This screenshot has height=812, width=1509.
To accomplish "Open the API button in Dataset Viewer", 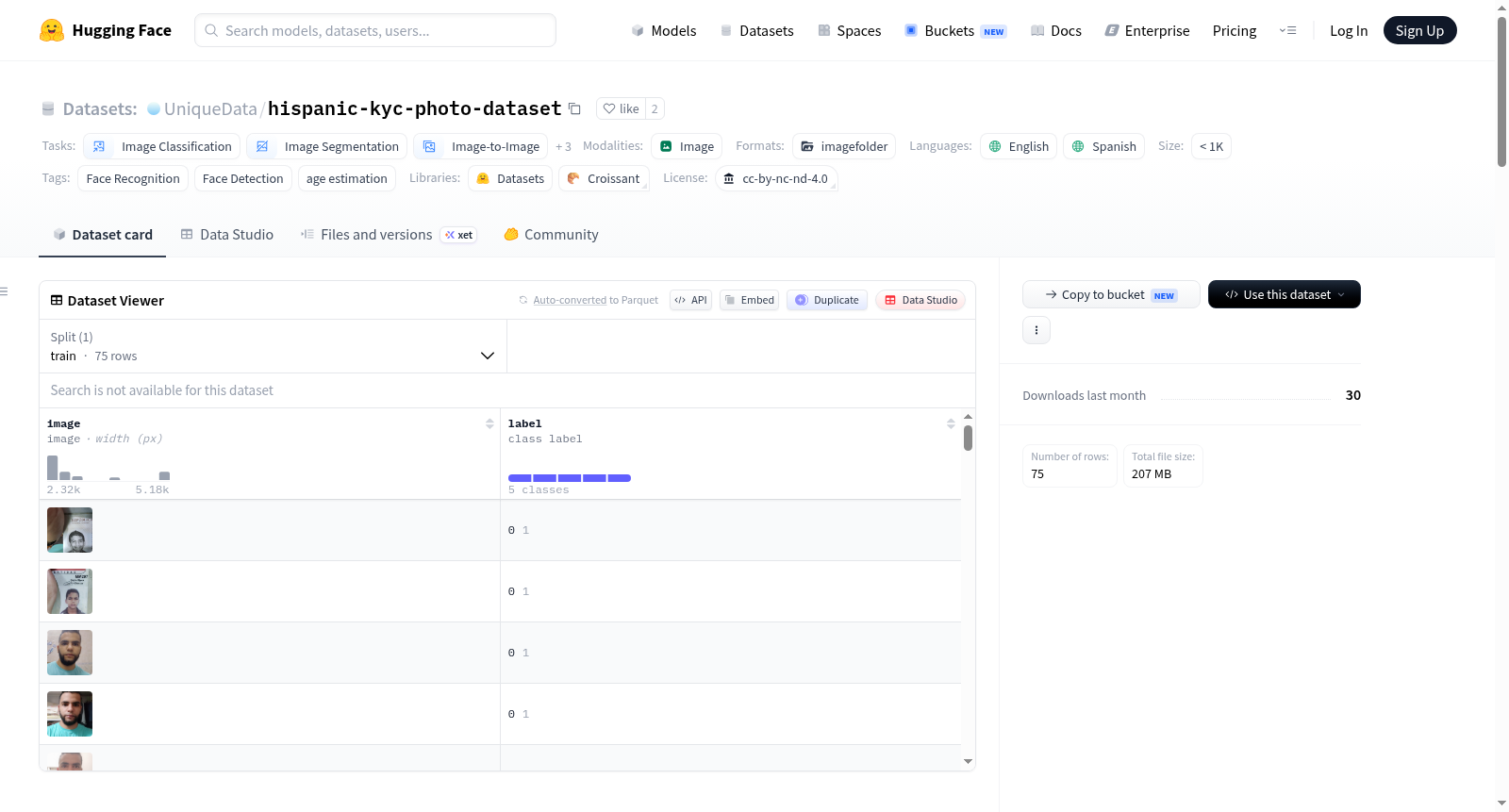I will (x=690, y=300).
